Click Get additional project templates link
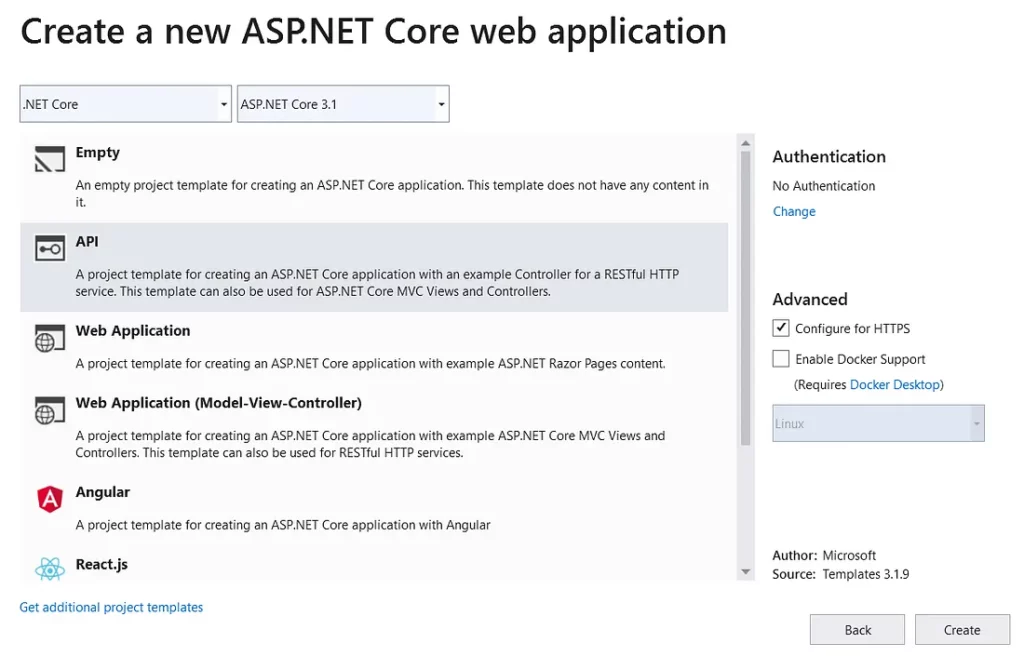Viewport: 1024px width, 656px height. click(x=111, y=607)
